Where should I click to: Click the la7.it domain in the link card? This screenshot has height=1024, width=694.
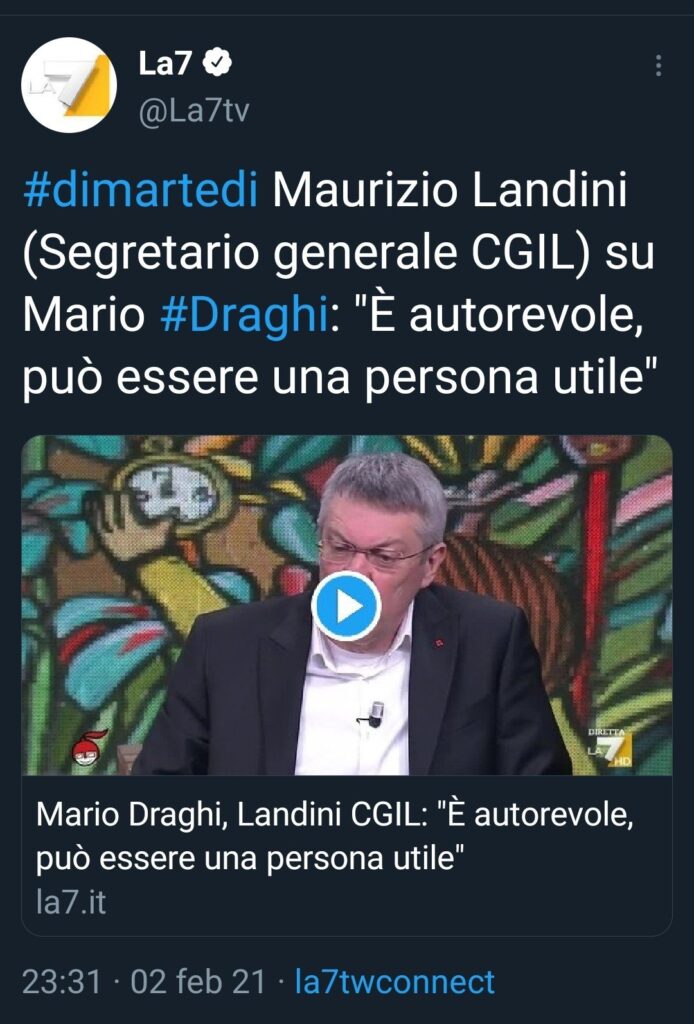click(x=71, y=902)
